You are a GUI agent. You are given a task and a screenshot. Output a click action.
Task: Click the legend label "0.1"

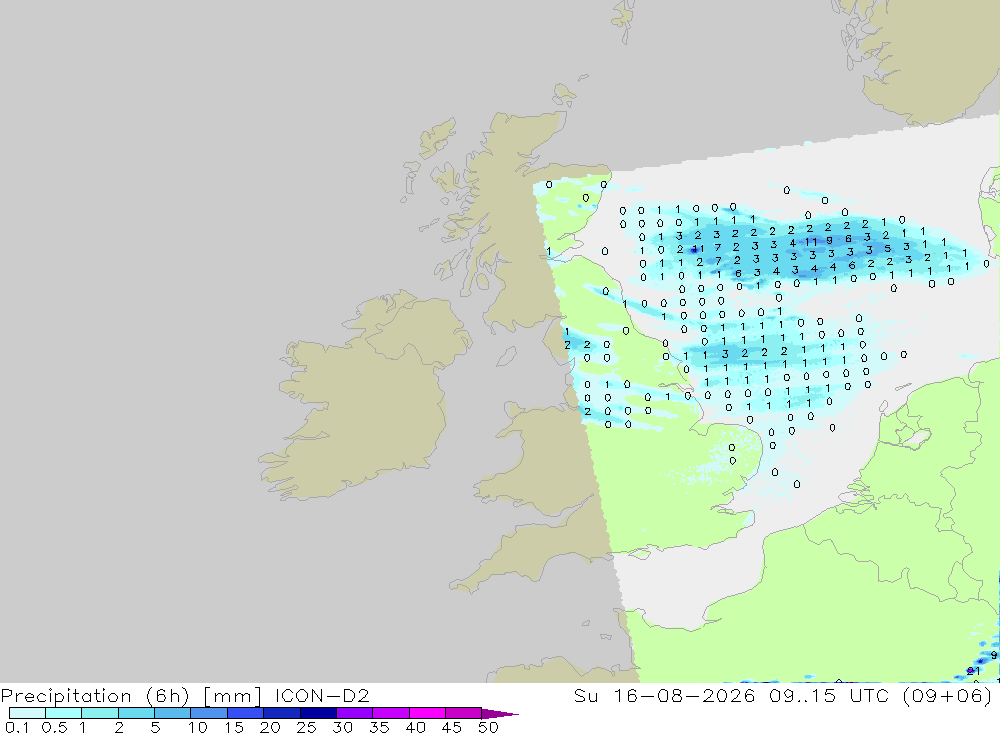coord(17,727)
